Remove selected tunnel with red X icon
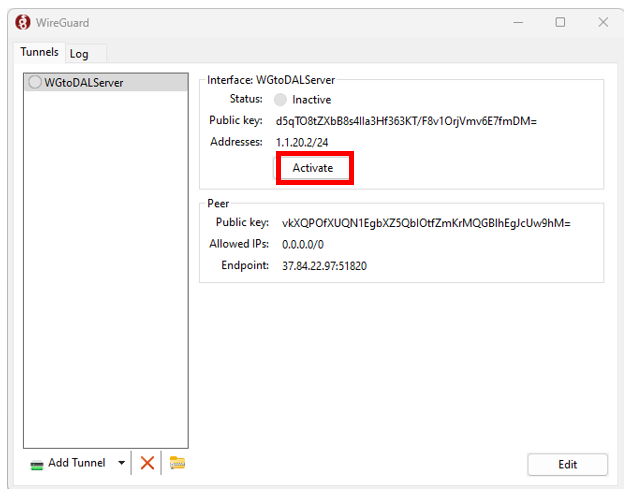The height and width of the screenshot is (497, 626). coord(147,462)
